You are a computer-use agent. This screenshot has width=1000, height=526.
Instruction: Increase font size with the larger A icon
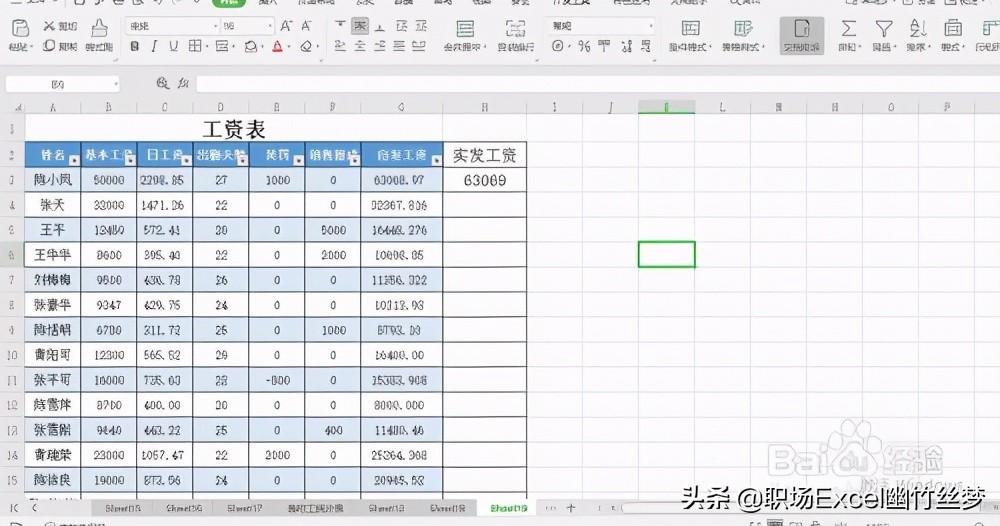click(286, 26)
